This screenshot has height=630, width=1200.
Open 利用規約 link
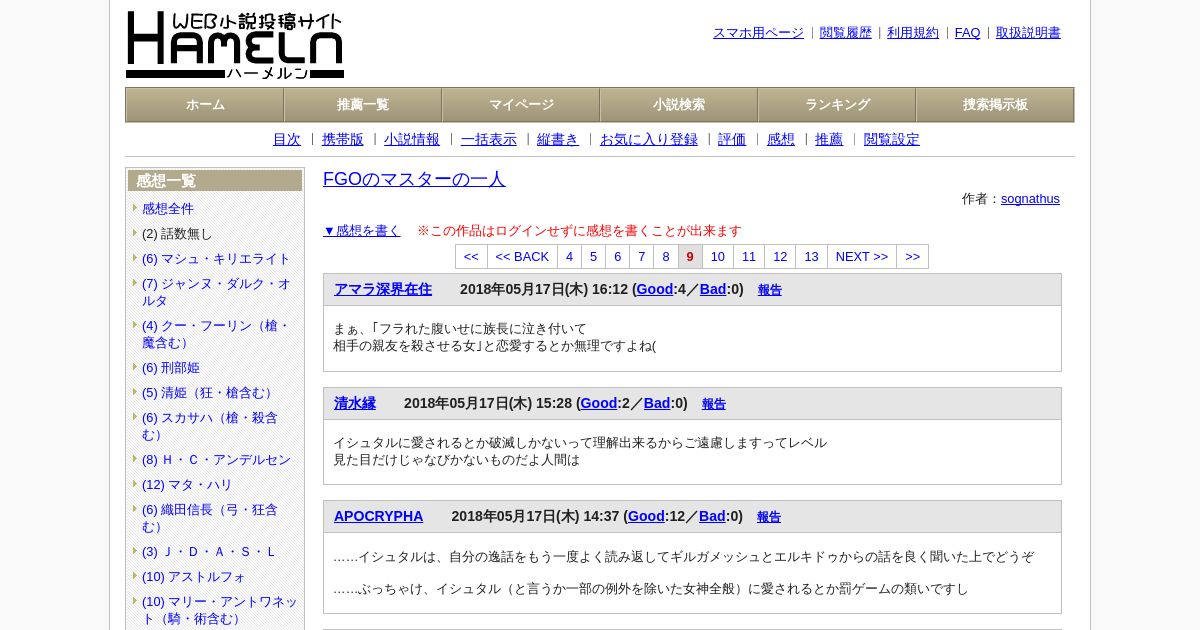(913, 33)
